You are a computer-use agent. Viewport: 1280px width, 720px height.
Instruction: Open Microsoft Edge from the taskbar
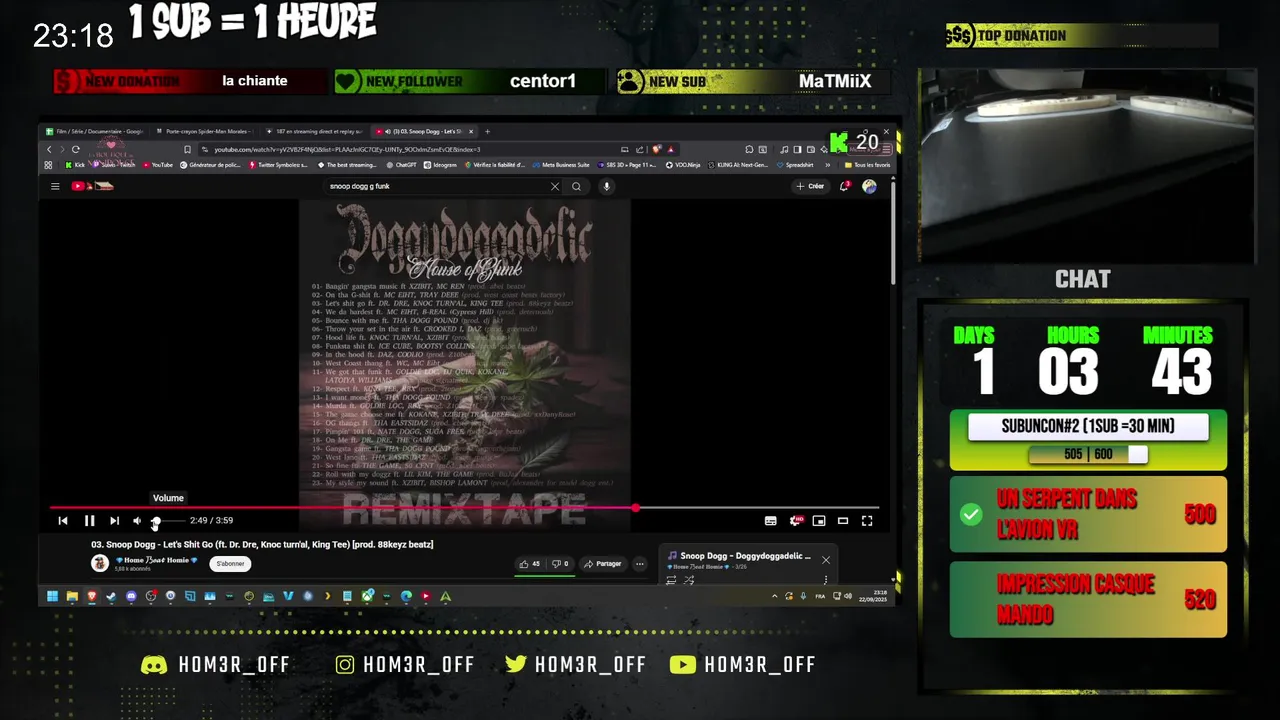[406, 596]
